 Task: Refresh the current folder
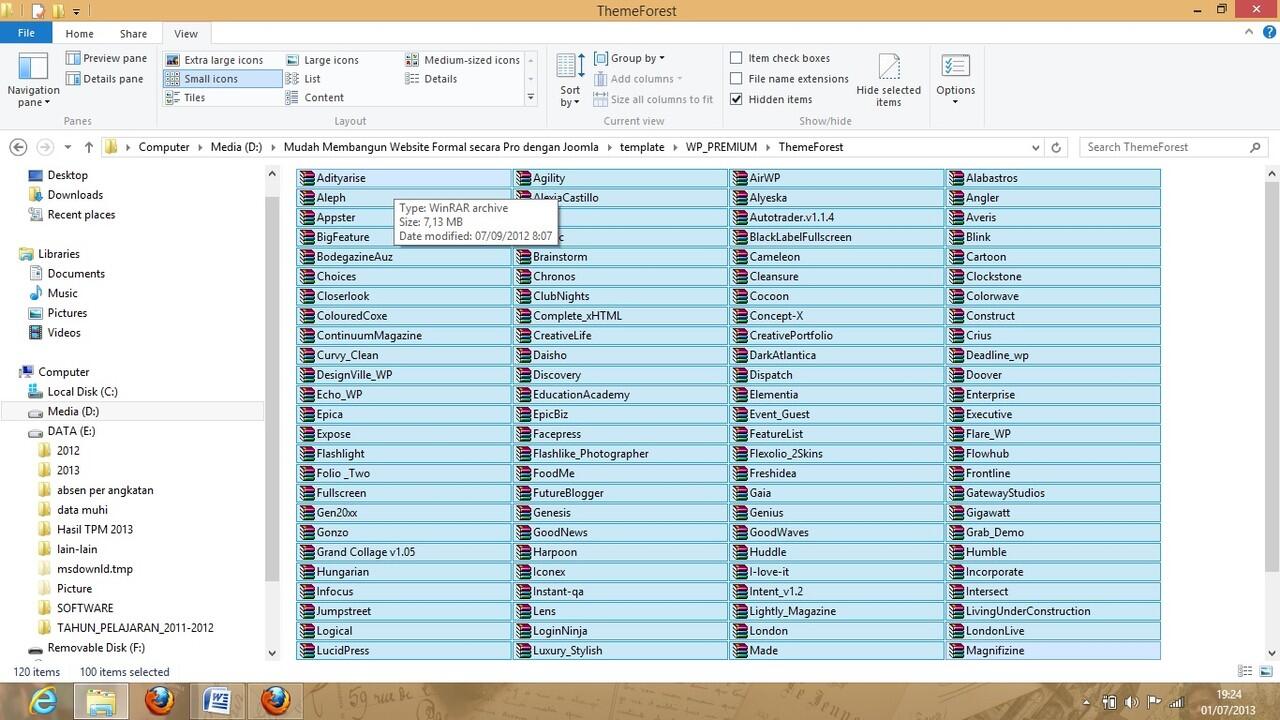click(x=1055, y=147)
